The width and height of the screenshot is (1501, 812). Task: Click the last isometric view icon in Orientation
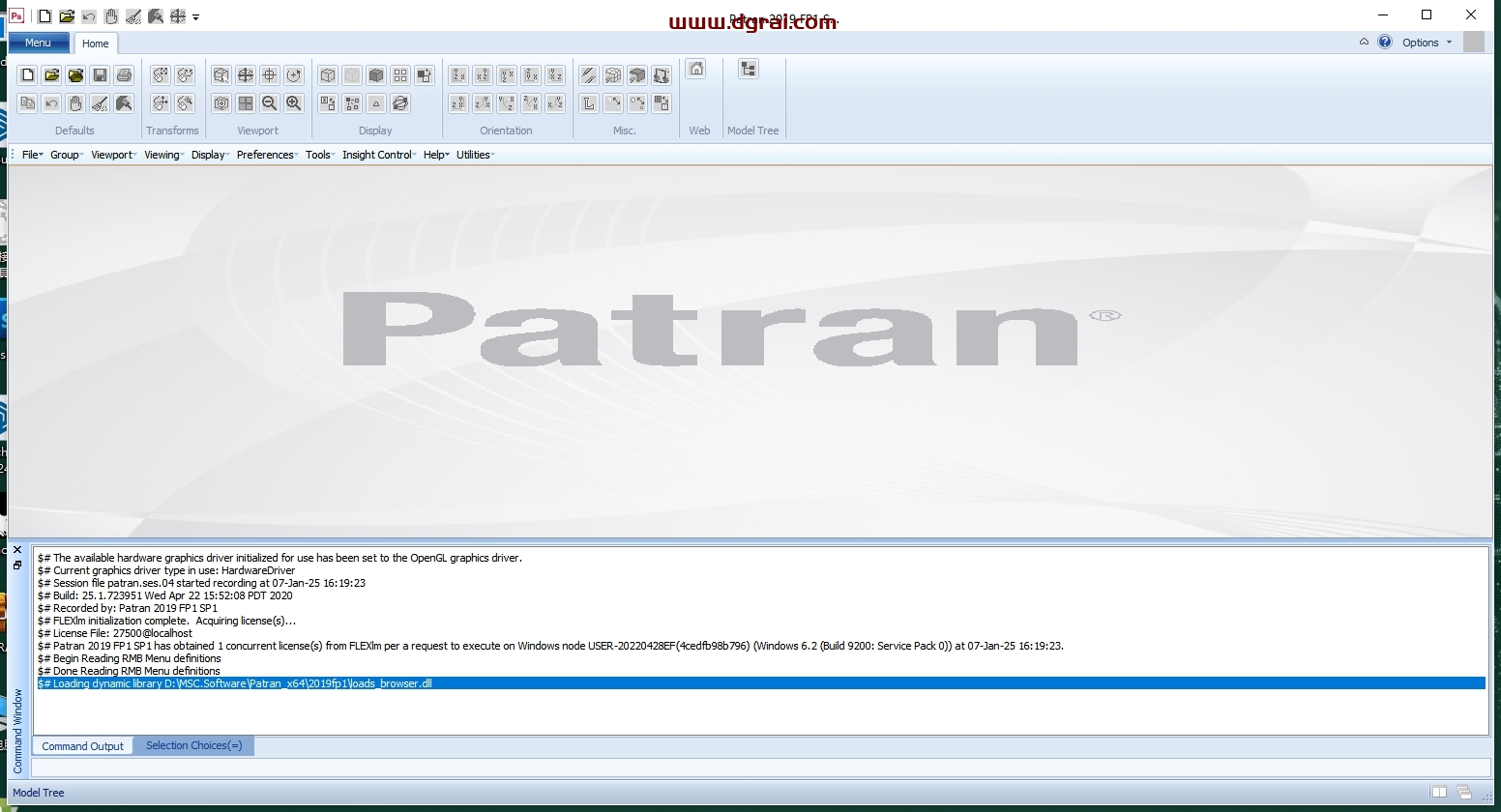coord(555,103)
